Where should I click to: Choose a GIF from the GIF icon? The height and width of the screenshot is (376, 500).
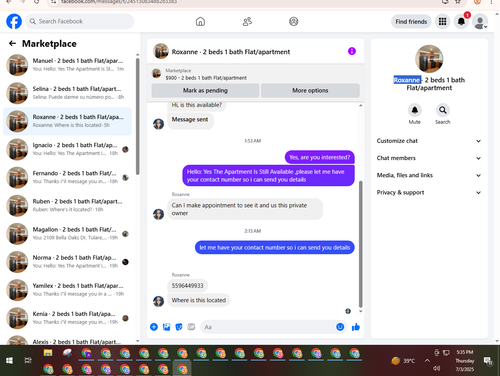(x=191, y=327)
